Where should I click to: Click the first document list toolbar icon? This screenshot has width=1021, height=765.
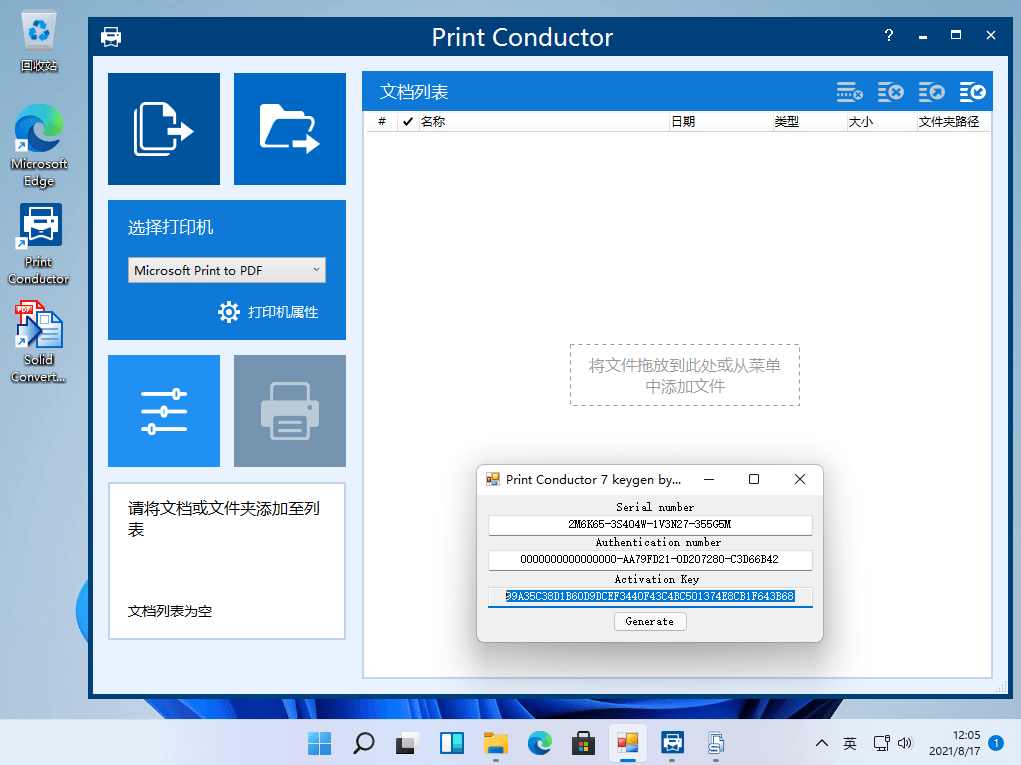[x=850, y=92]
